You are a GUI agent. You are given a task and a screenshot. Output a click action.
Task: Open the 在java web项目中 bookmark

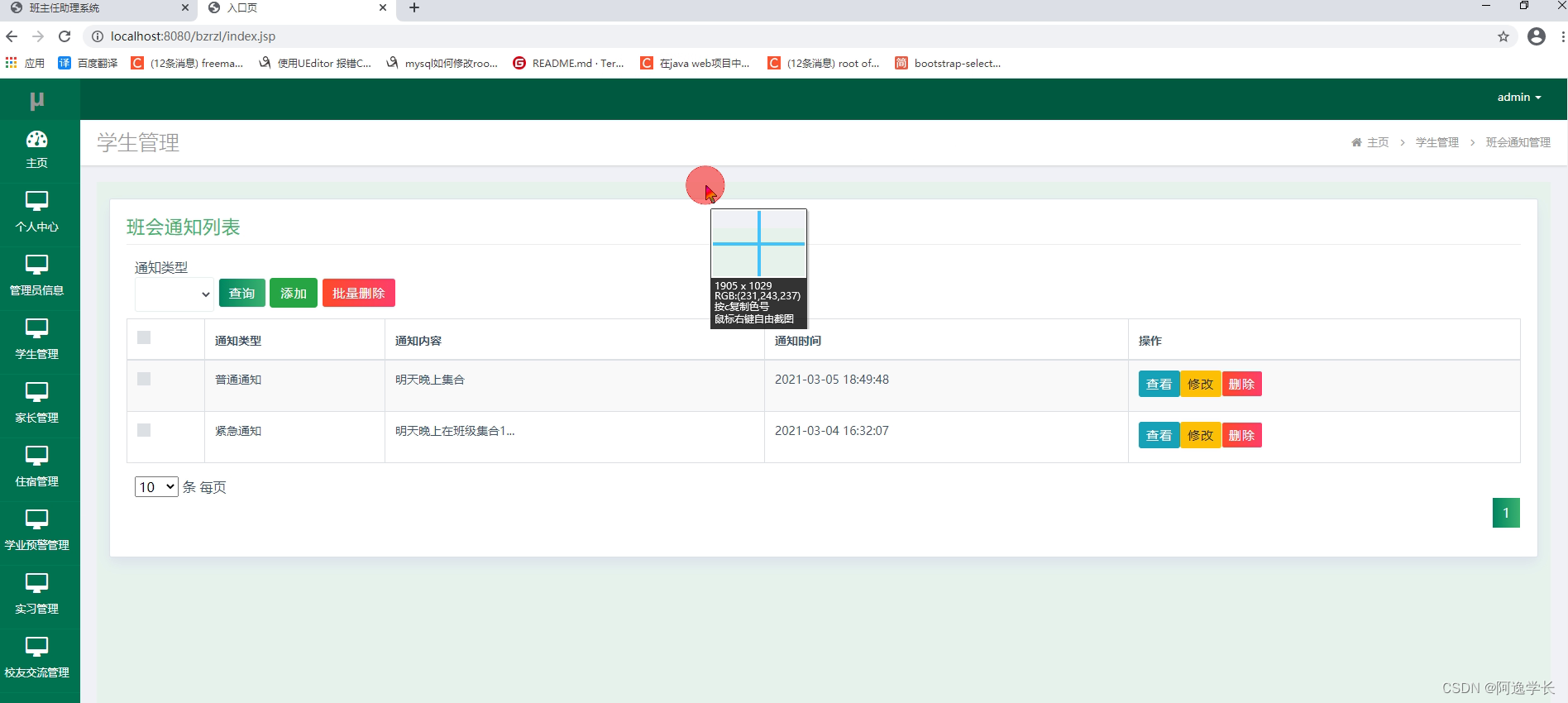click(x=696, y=63)
